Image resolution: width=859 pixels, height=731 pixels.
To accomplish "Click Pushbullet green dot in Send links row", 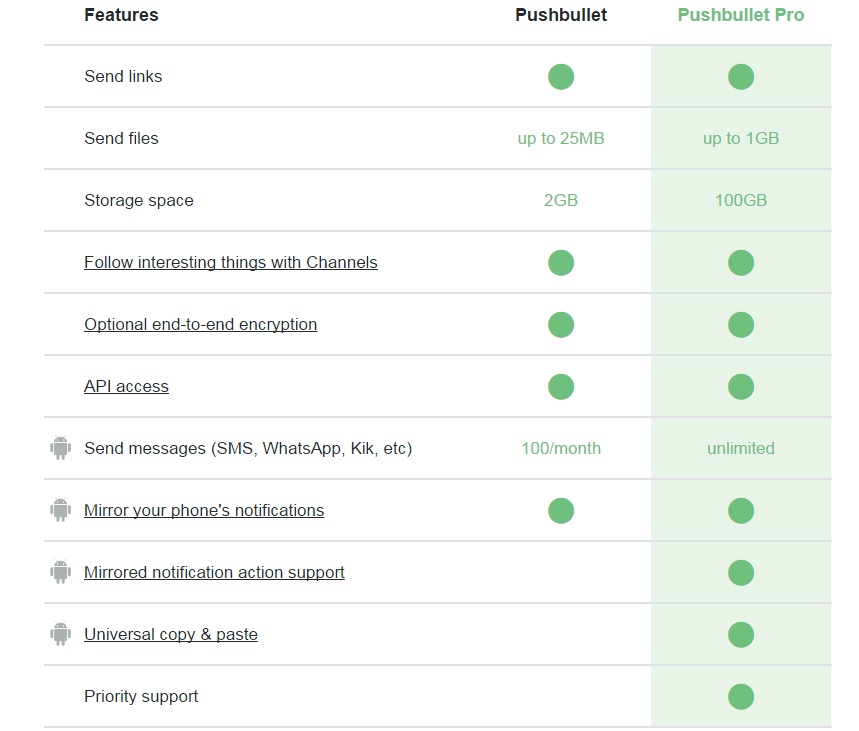I will coord(561,77).
